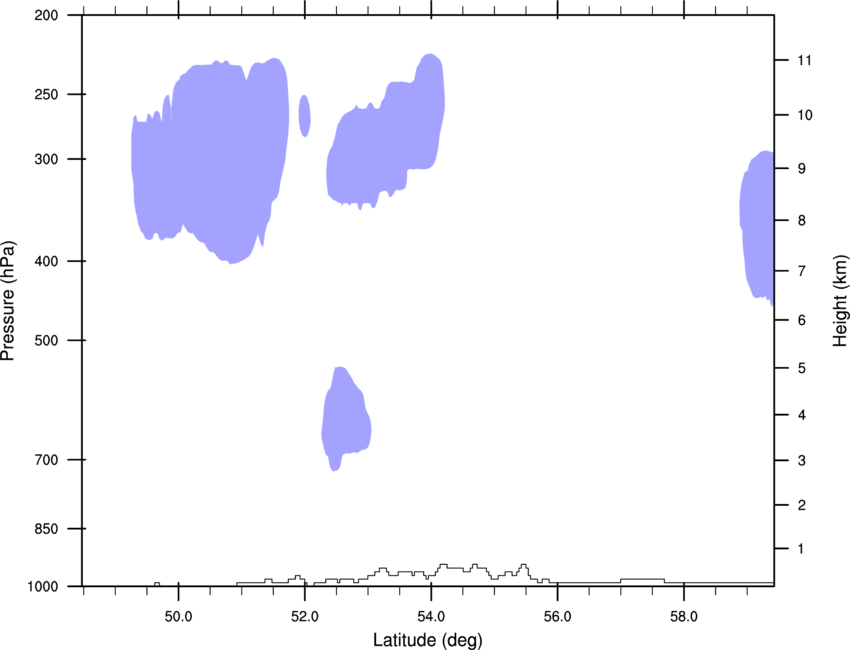Click the mid-level blue cloud near 600 hPa
850x650 pixels.
[346, 417]
